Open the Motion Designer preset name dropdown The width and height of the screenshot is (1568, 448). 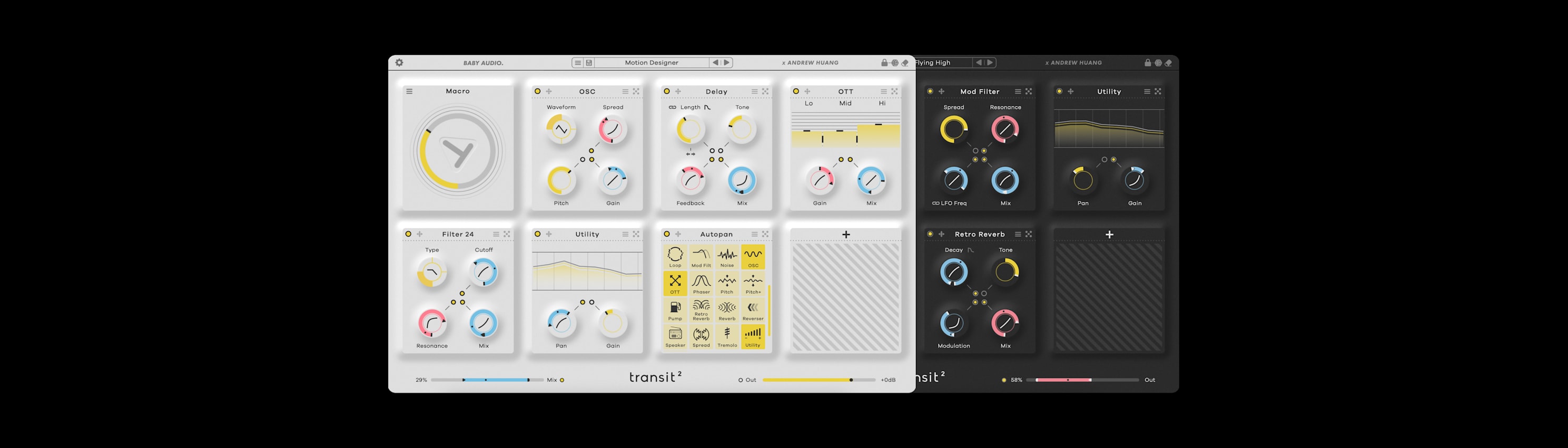[x=652, y=63]
